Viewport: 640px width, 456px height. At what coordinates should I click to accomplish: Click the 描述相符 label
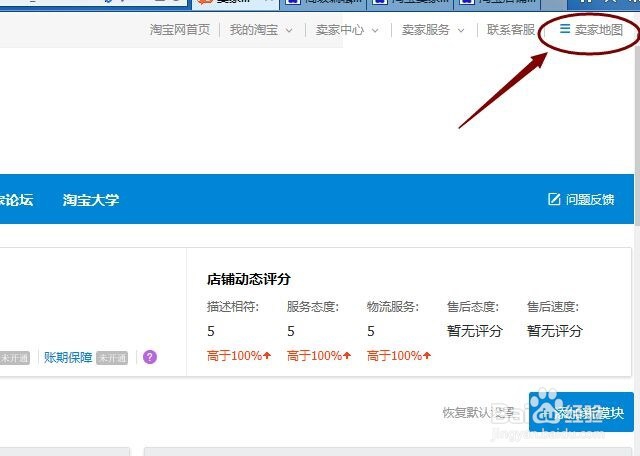coord(233,307)
